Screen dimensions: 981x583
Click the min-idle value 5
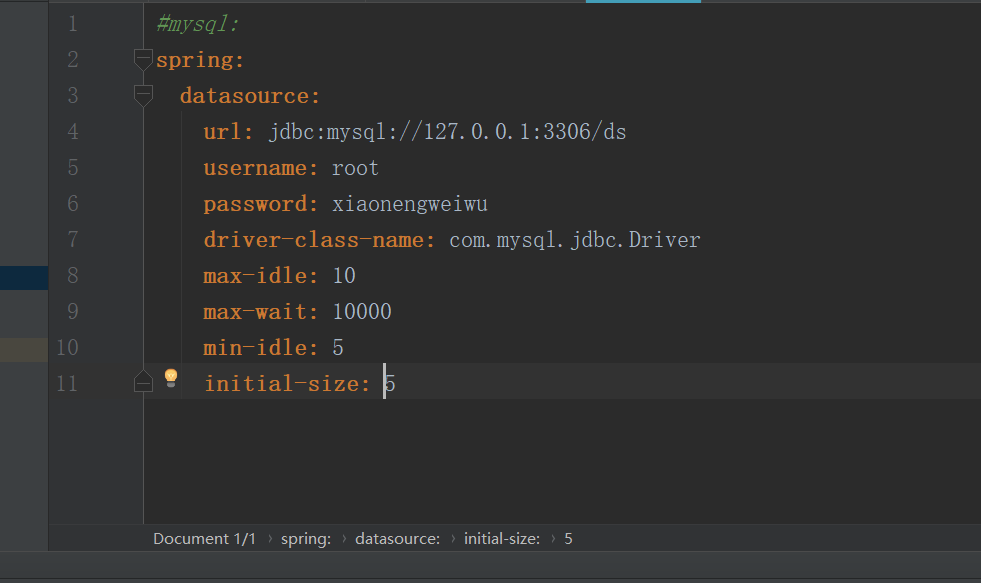click(x=338, y=348)
